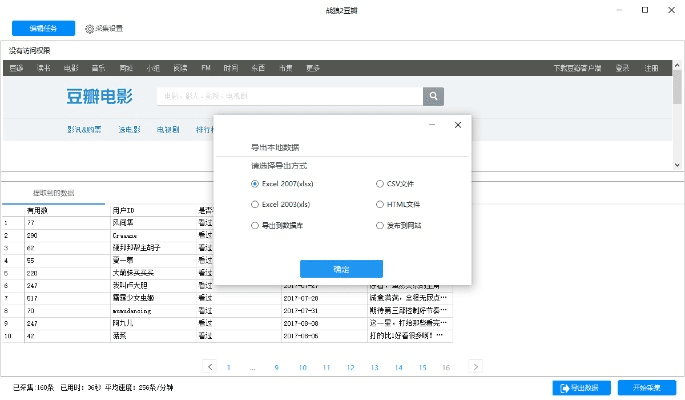This screenshot has width=685, height=400.
Task: Open FM in Douban top navigation
Action: click(206, 68)
